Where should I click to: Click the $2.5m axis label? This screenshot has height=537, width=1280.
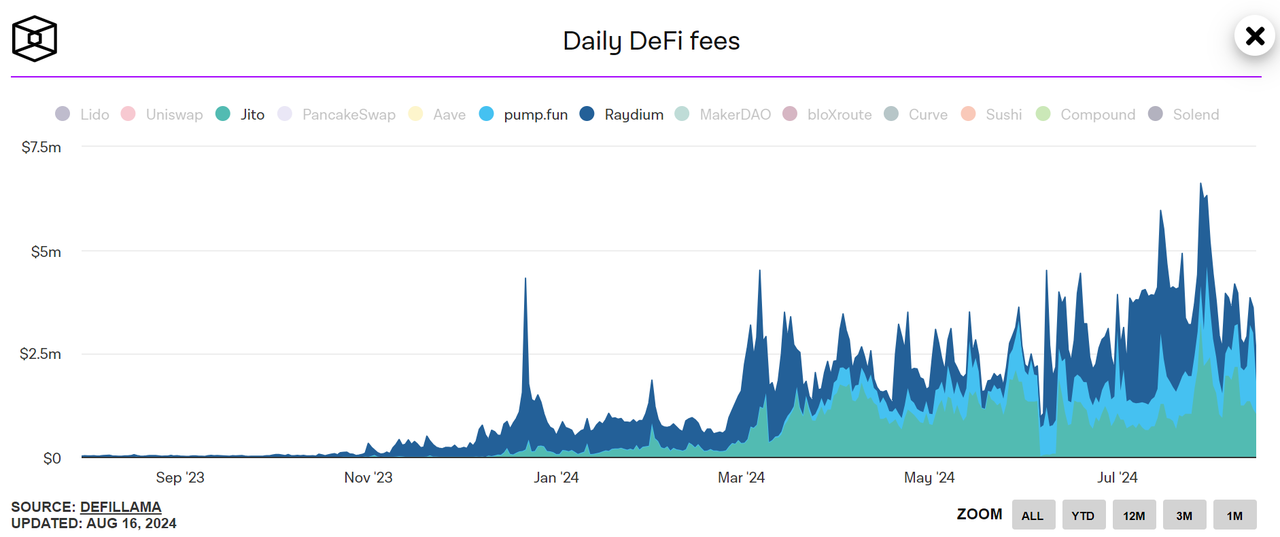41,354
